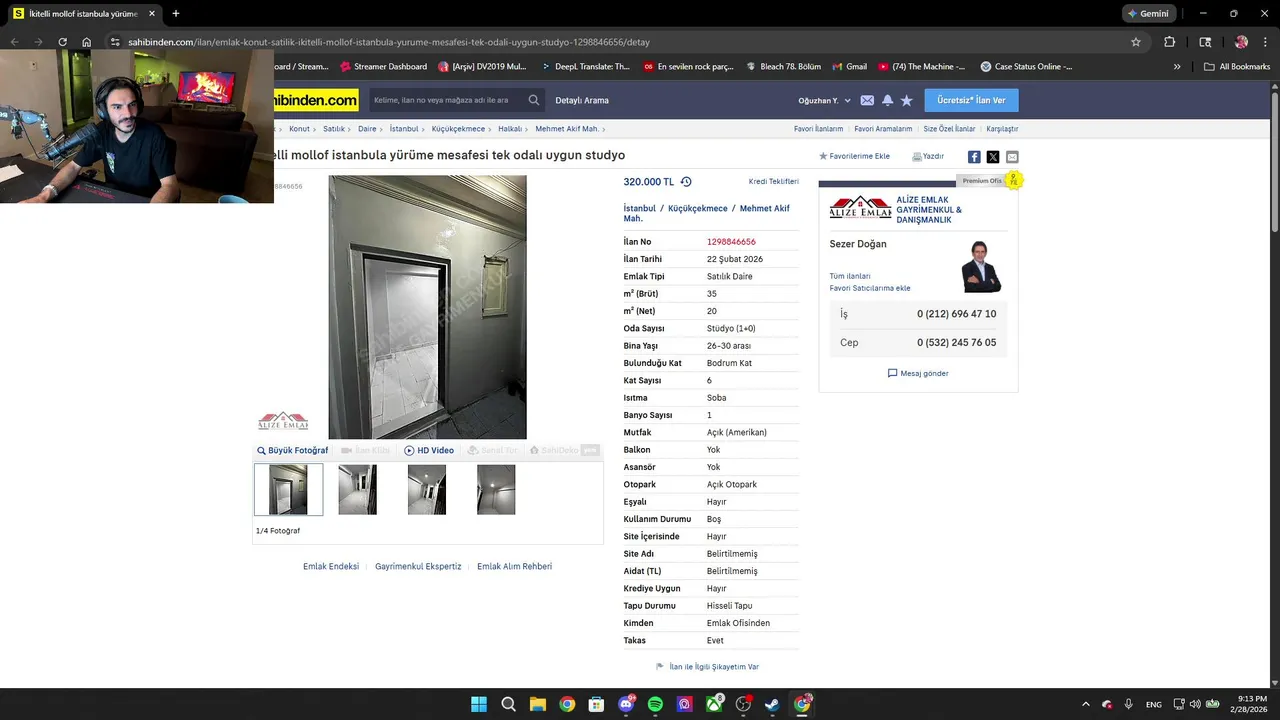Click Halkalı breadcrumb link
Viewport: 1280px width, 720px height.
point(510,129)
